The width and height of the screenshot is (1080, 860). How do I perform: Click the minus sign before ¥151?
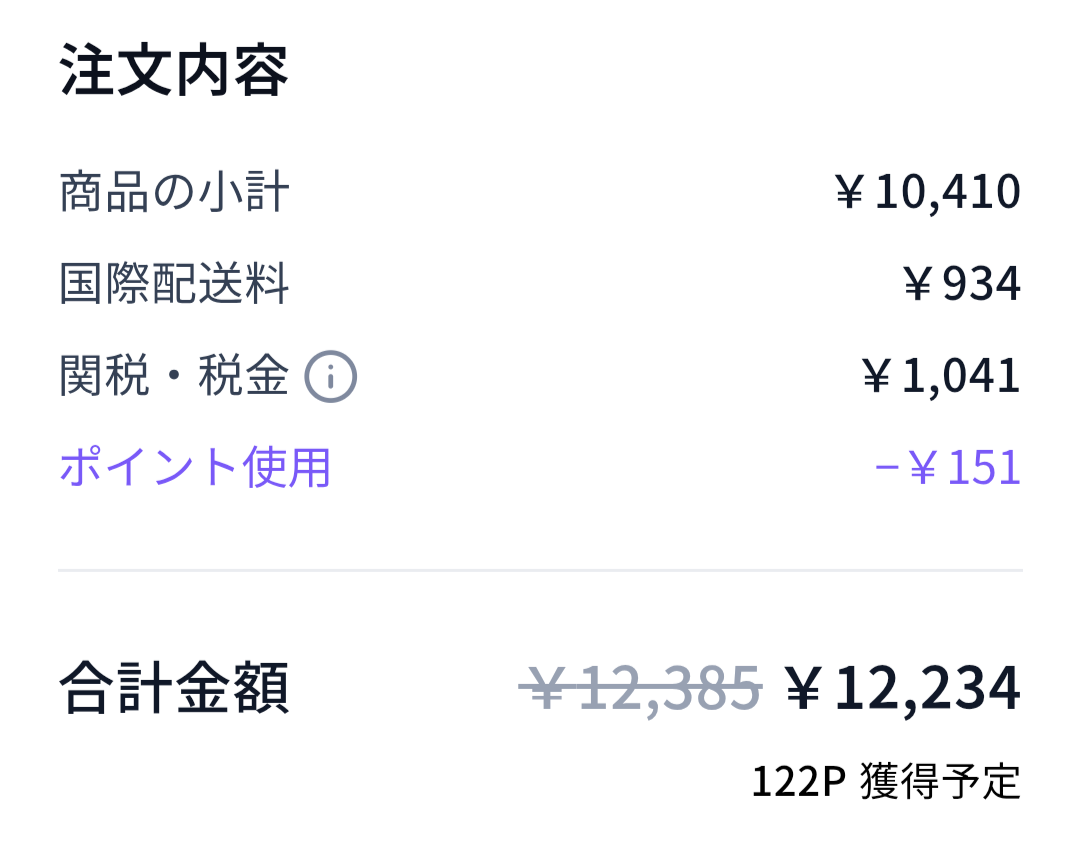pyautogui.click(x=884, y=467)
